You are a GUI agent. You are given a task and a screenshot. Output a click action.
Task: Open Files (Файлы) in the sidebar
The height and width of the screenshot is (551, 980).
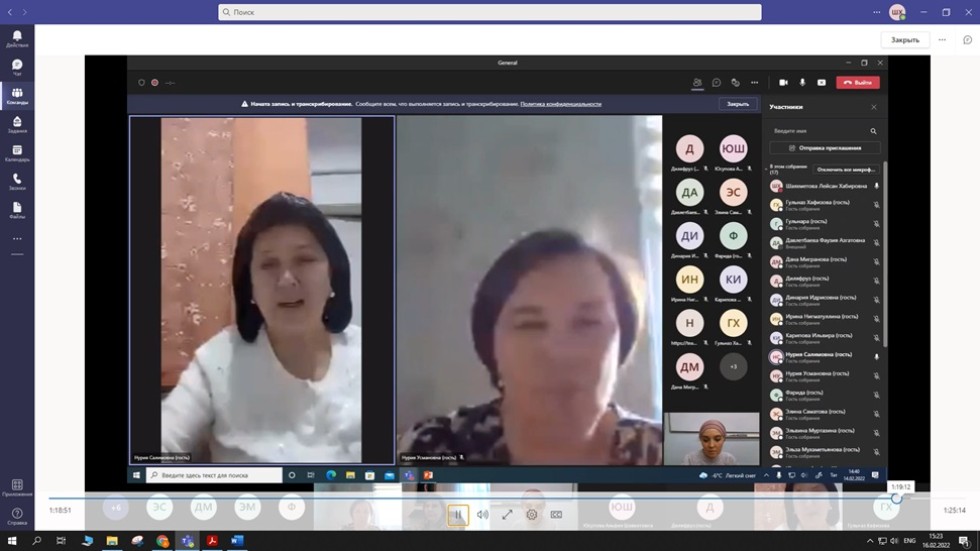17,210
